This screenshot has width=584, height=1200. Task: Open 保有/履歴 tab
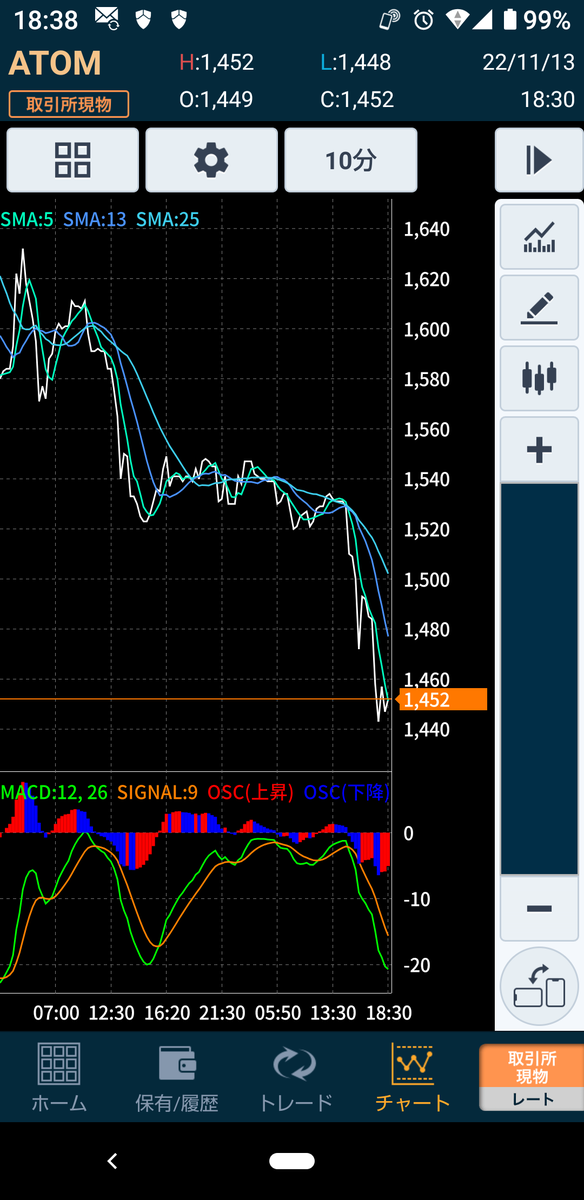pyautogui.click(x=176, y=1078)
